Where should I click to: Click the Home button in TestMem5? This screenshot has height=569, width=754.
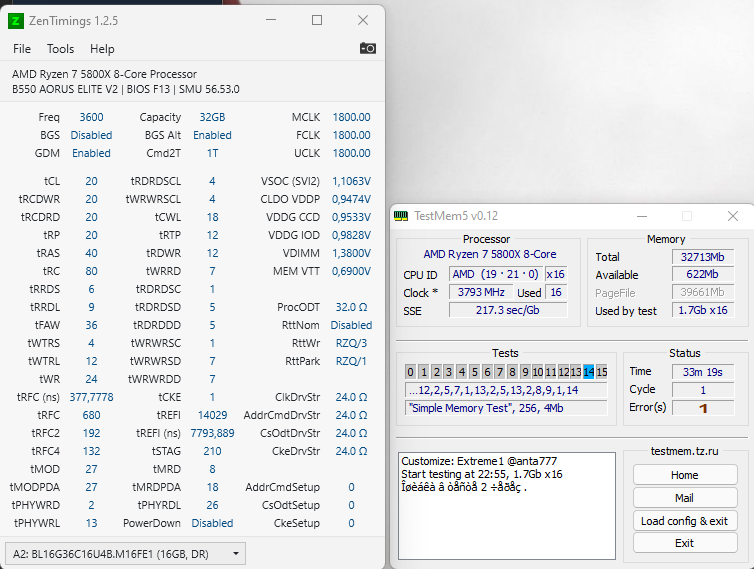coord(685,475)
